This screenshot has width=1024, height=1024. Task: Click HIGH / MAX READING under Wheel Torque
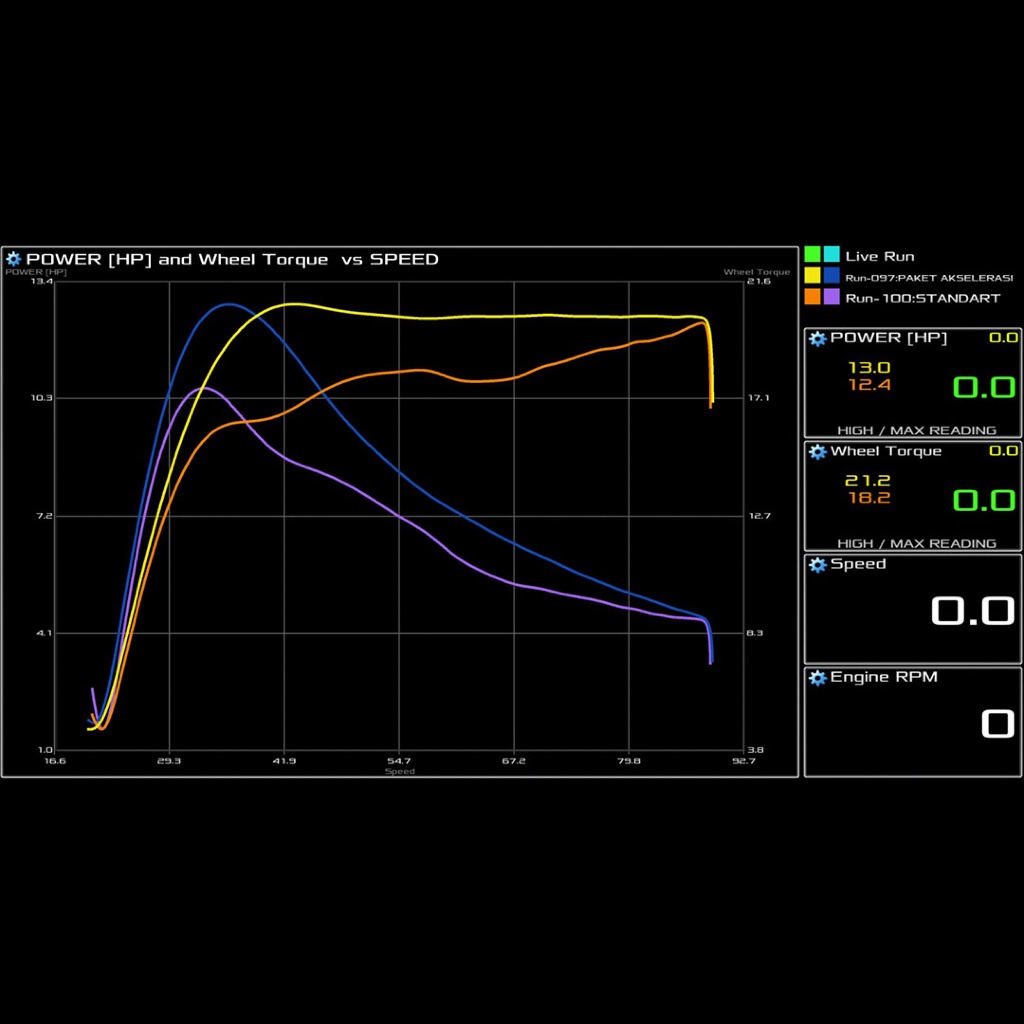tap(916, 543)
